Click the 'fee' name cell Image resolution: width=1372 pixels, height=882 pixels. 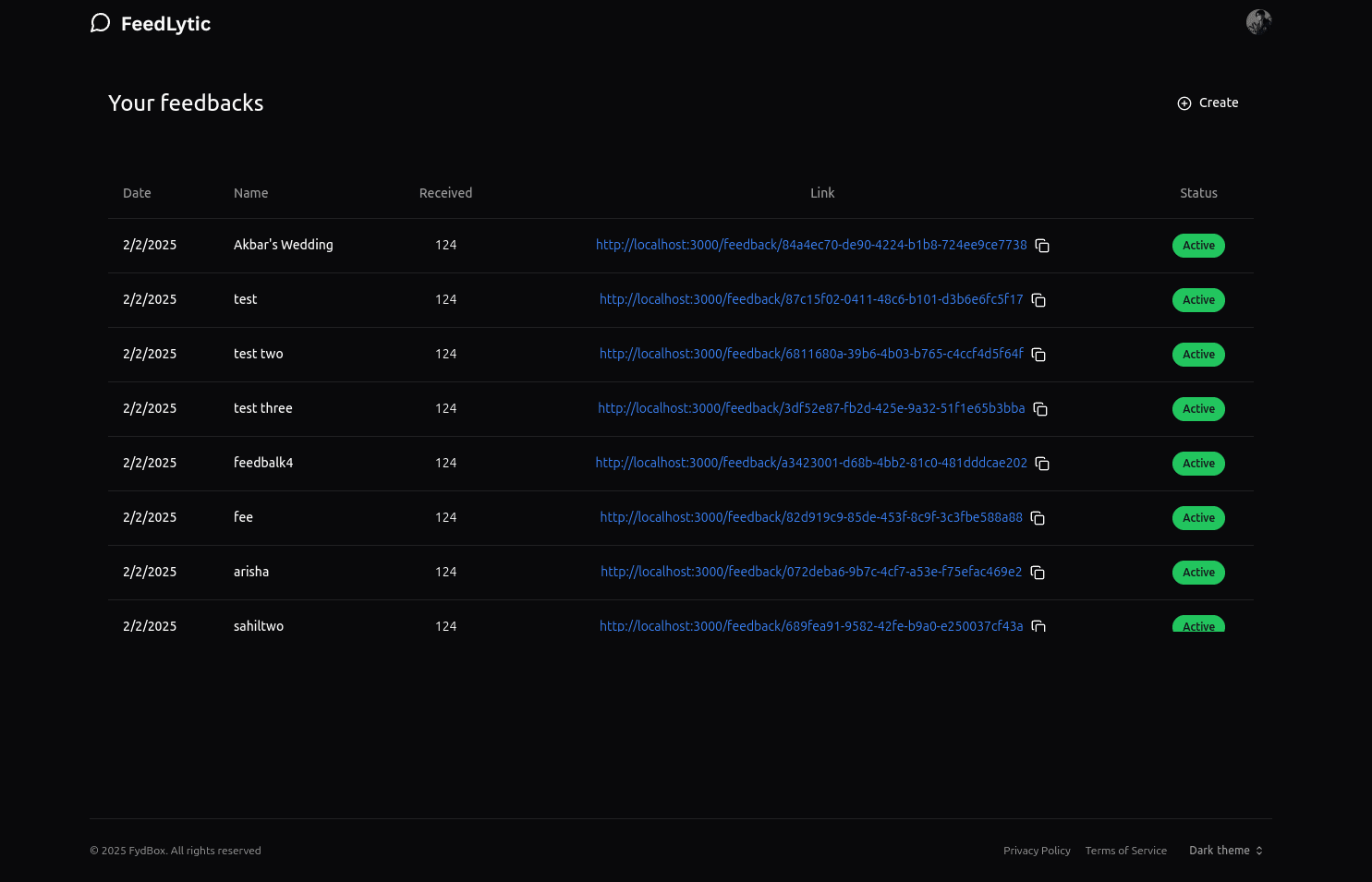243,517
